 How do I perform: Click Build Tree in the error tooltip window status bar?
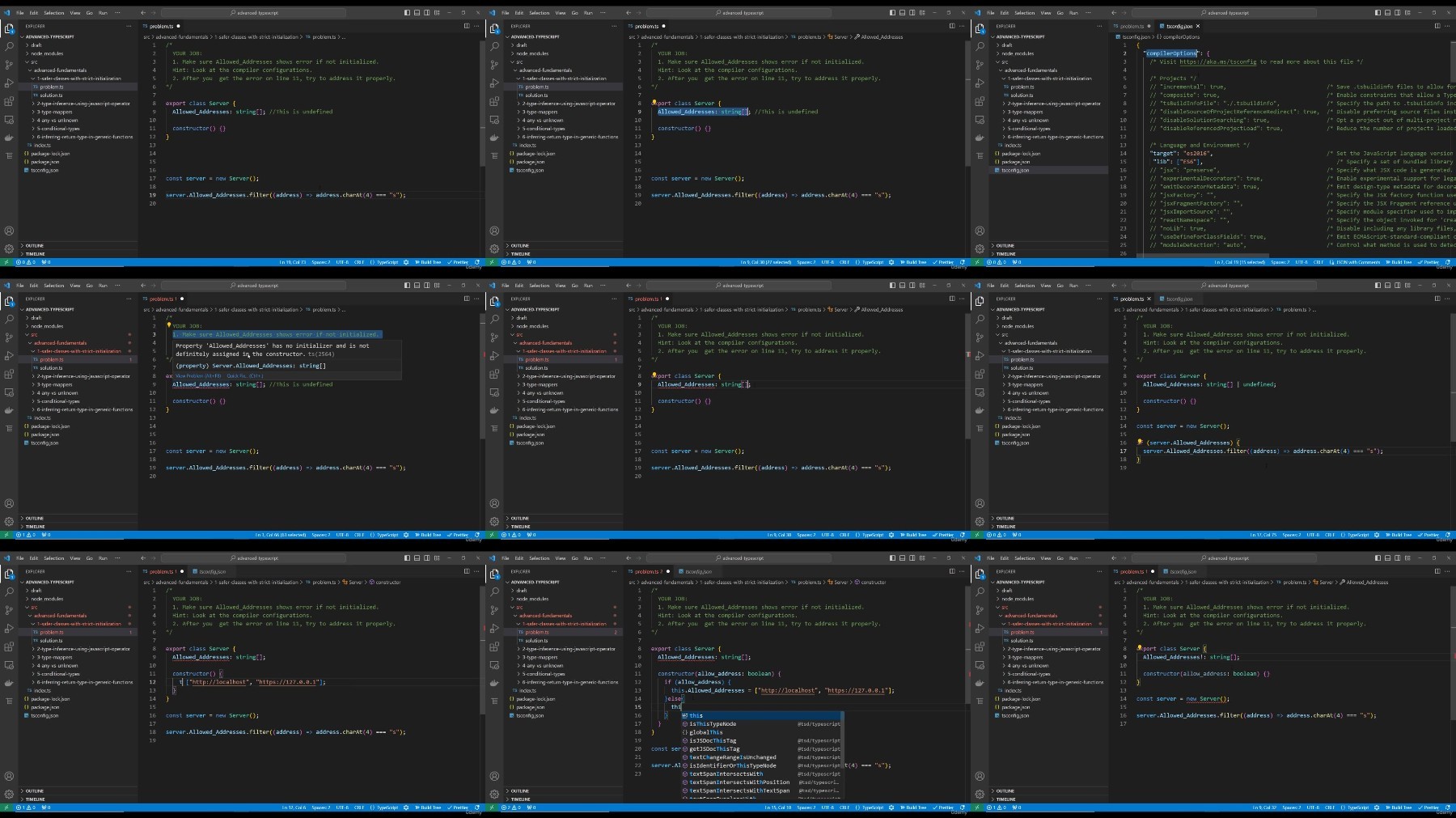click(429, 535)
